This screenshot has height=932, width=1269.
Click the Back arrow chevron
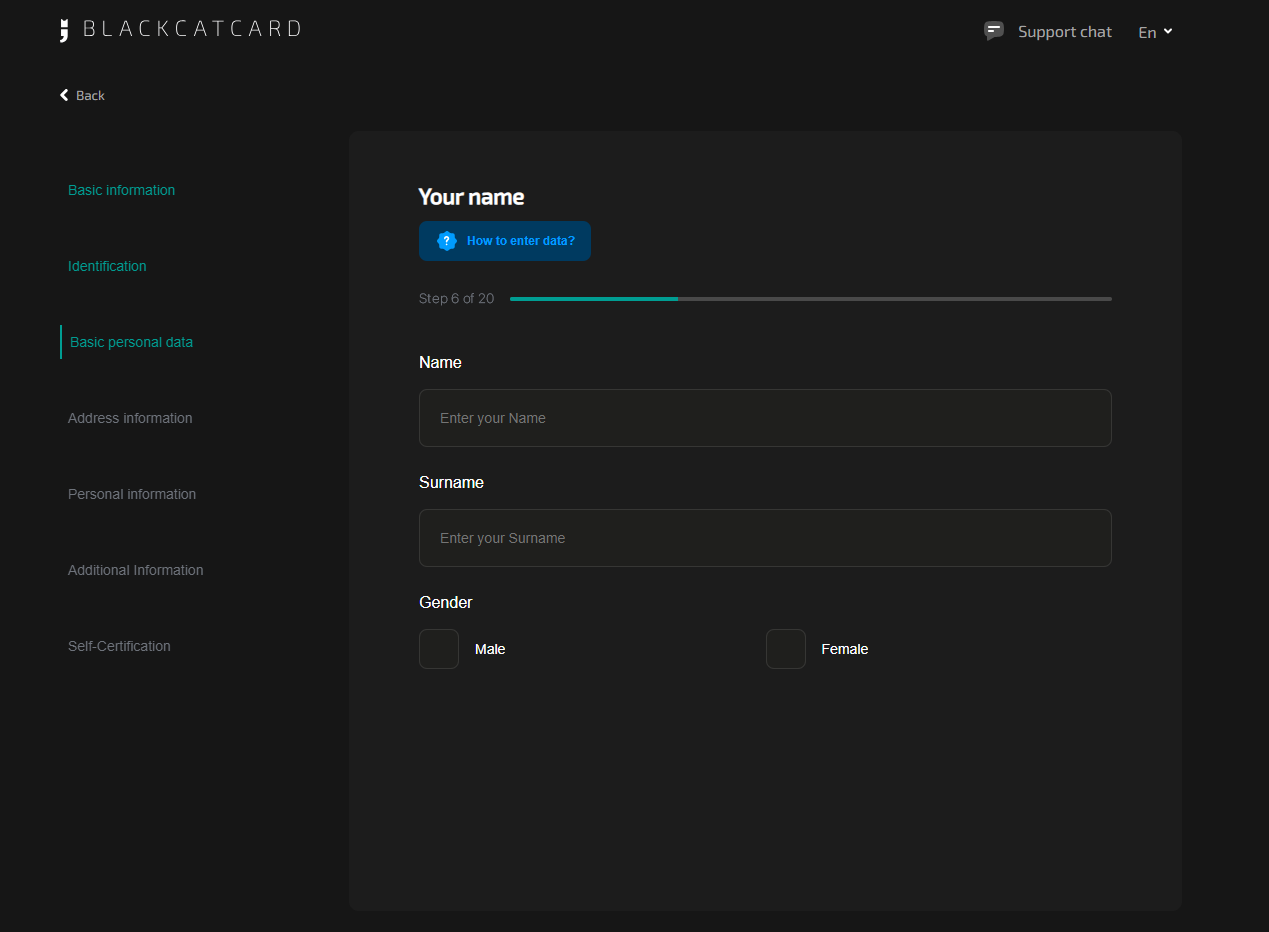pyautogui.click(x=64, y=95)
